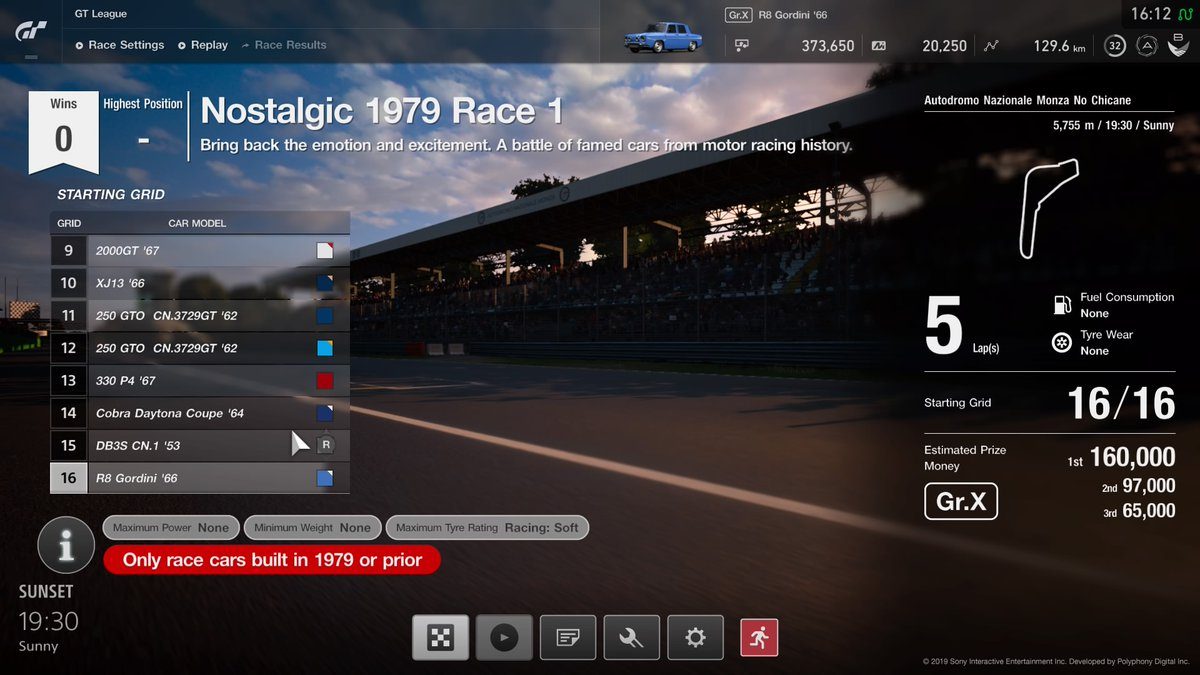Click the distance graph icon beside 129.6 km
The height and width of the screenshot is (675, 1200).
click(991, 45)
